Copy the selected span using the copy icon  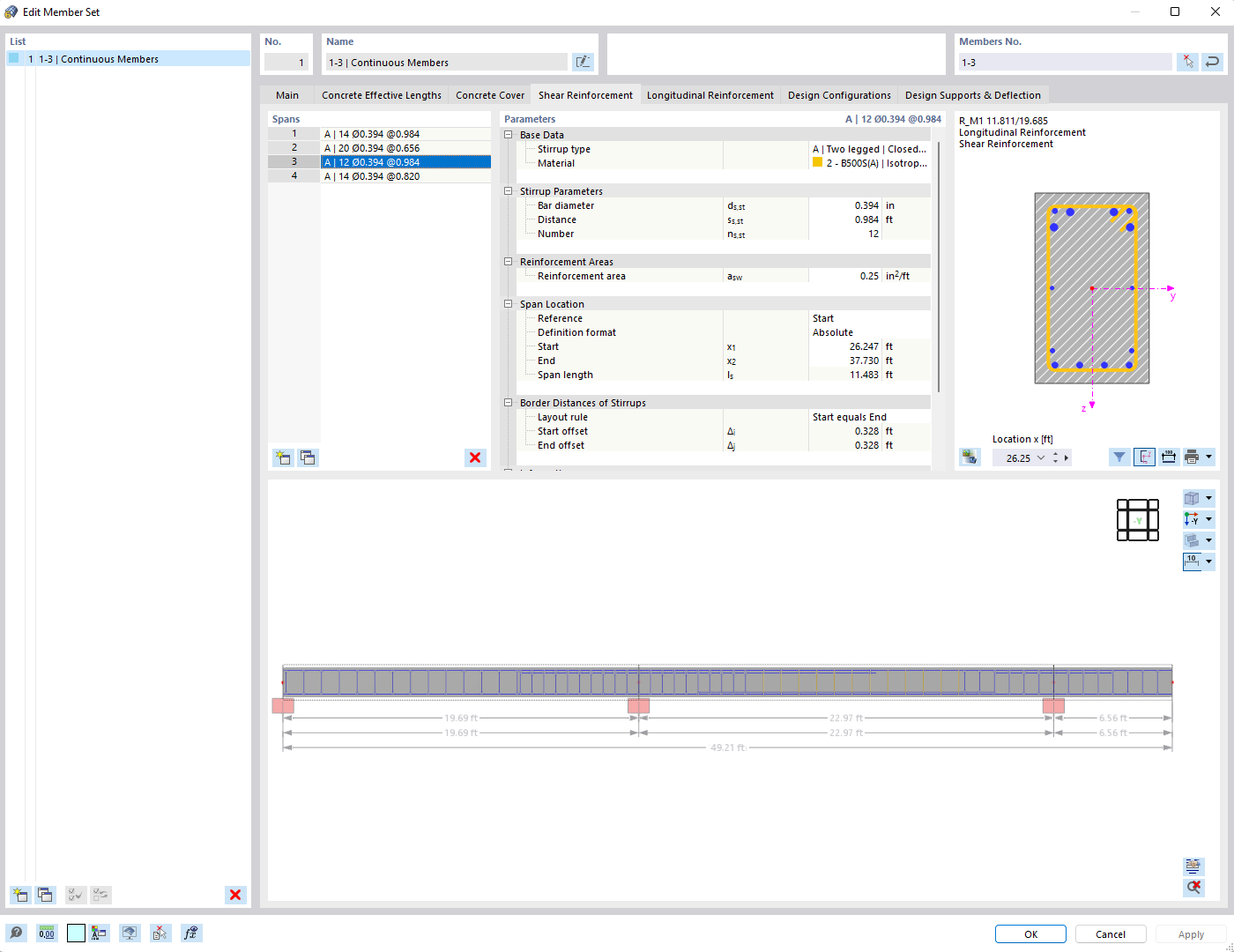tap(308, 457)
